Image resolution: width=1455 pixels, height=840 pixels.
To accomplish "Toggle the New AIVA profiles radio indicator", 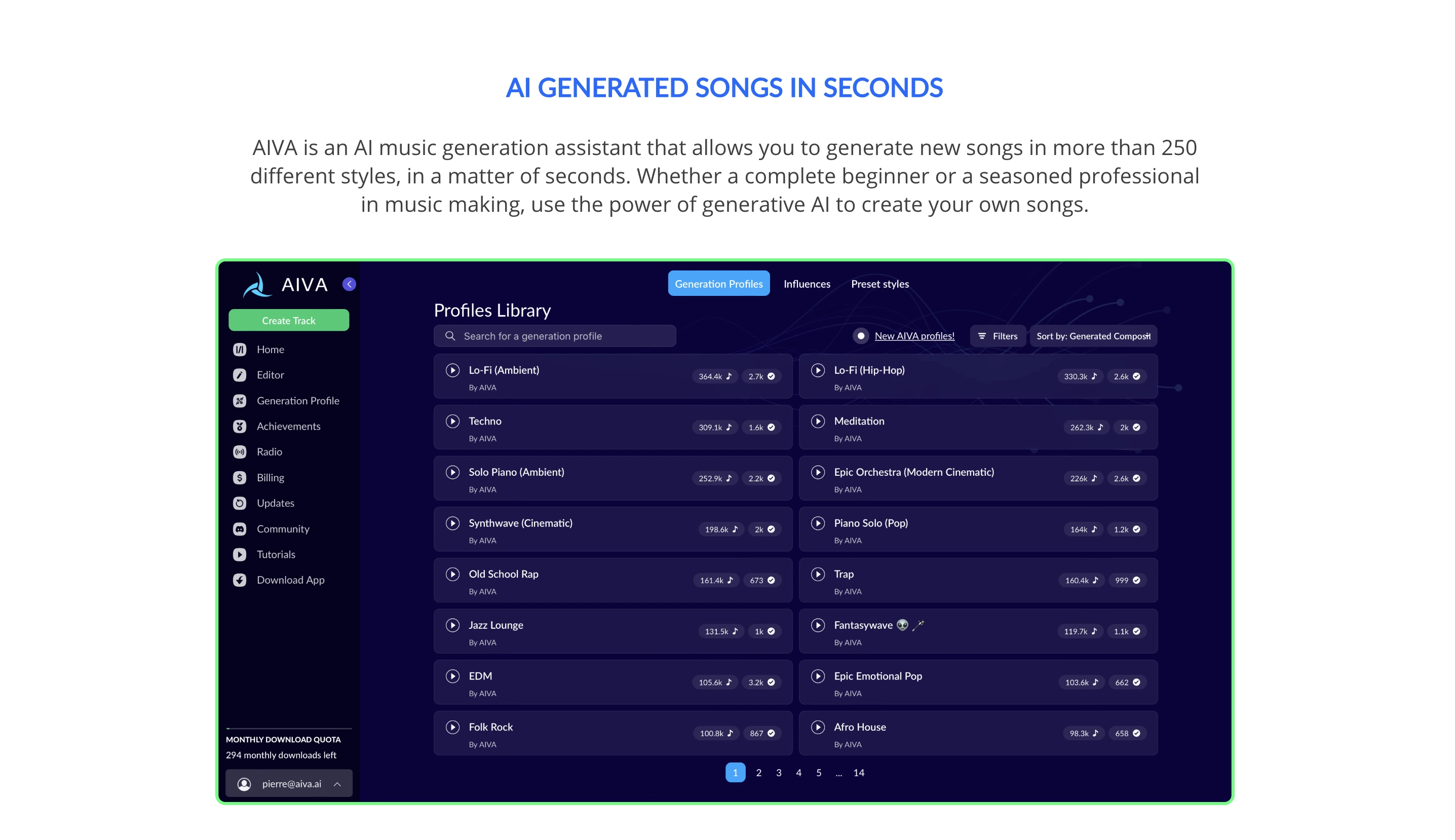I will (861, 336).
